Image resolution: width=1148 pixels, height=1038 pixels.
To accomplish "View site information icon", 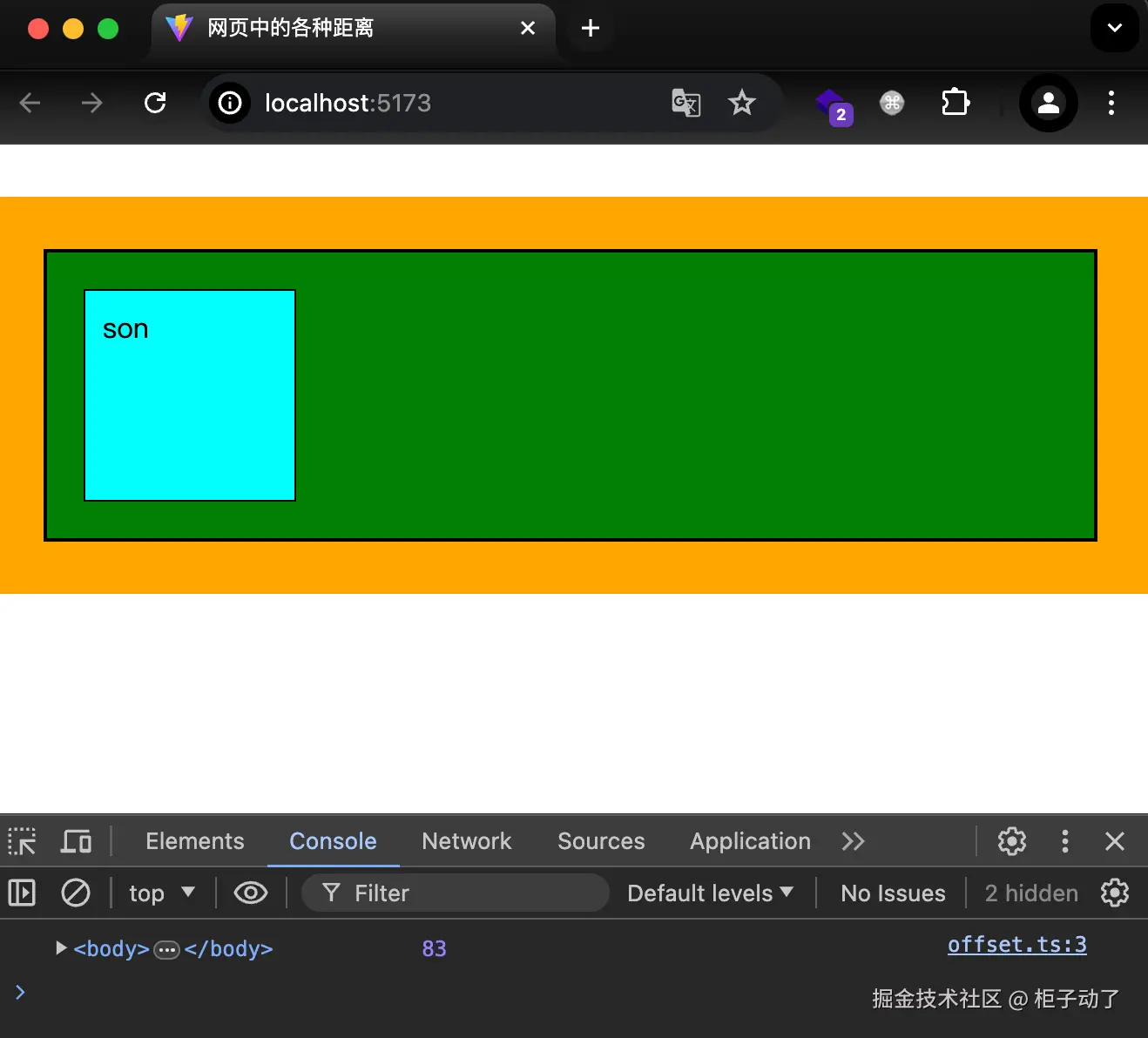I will point(230,104).
